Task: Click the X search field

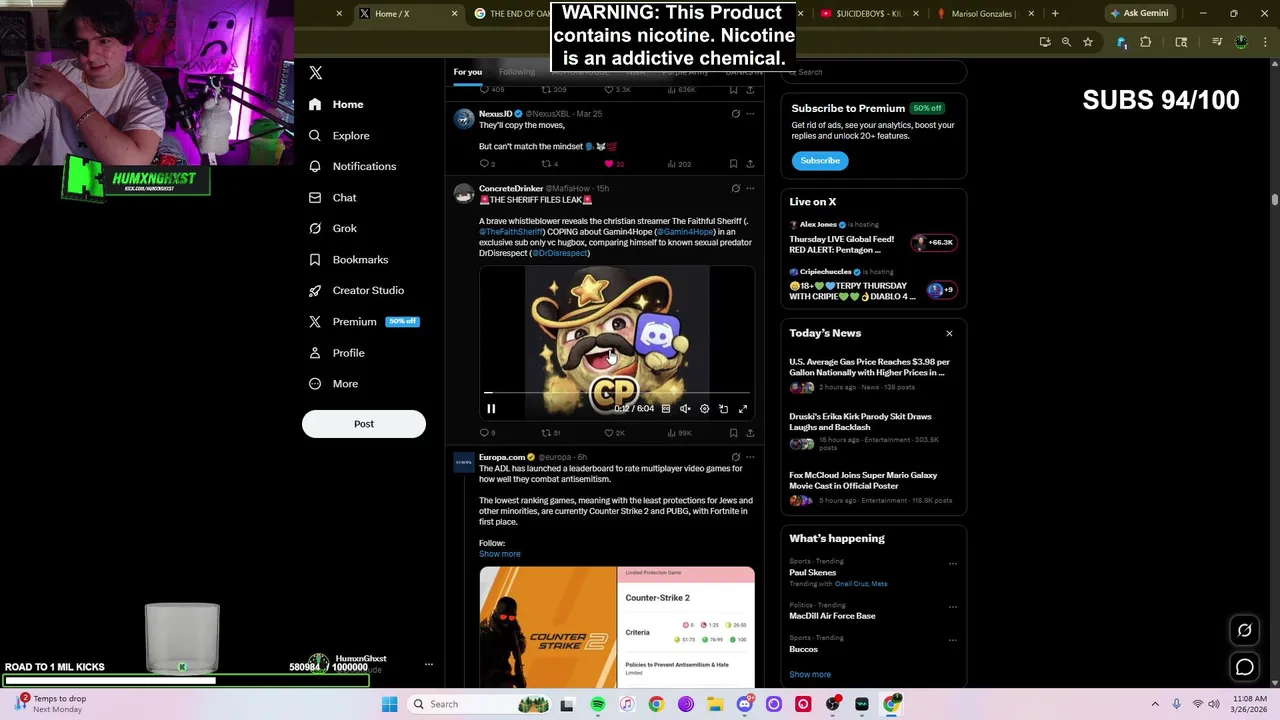Action: pos(875,72)
